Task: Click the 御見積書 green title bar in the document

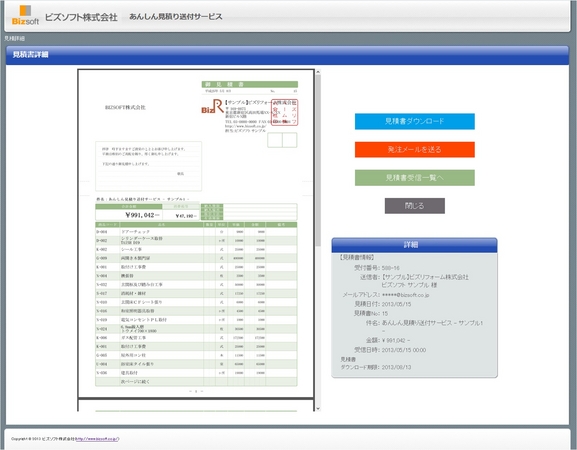Action: click(250, 84)
